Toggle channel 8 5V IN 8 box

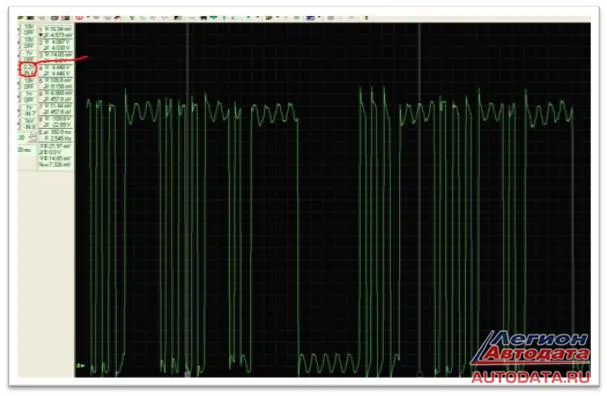(x=29, y=124)
